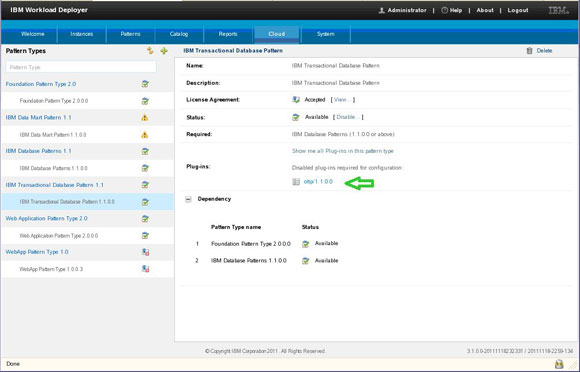The height and width of the screenshot is (372, 580).
Task: Click warning icon beside IBM Data Mart Pattern 1.1
Action: point(145,118)
